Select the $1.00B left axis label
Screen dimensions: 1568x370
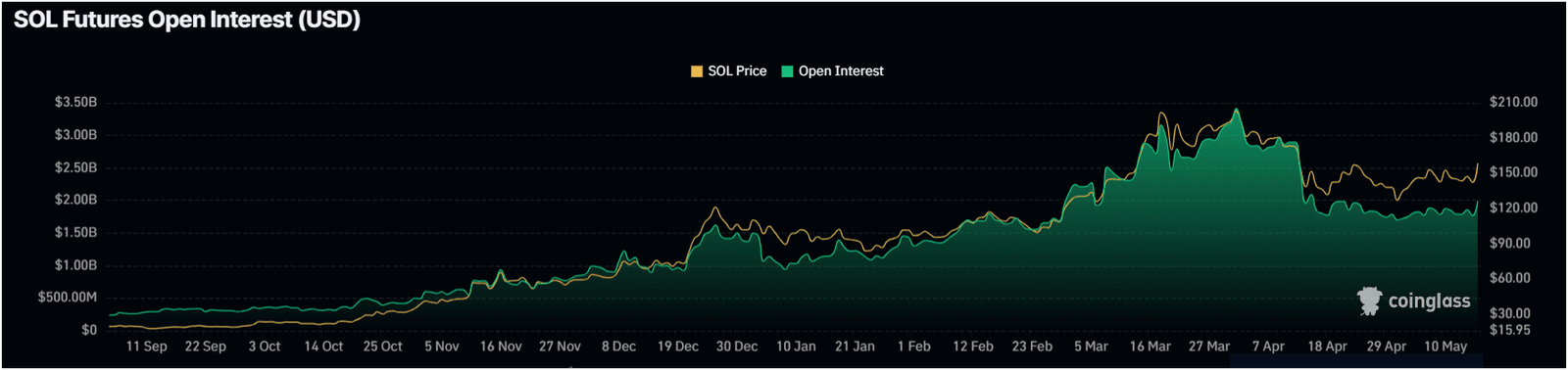(x=75, y=265)
